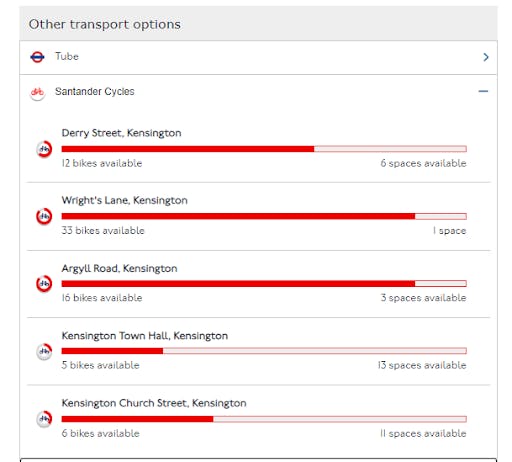Click the Derry Street bike availability bar
The height and width of the screenshot is (462, 512).
point(264,149)
